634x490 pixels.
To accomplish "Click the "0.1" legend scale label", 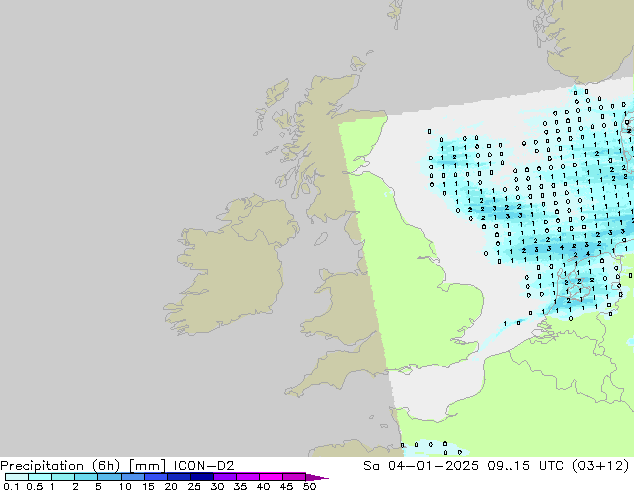I will pyautogui.click(x=11, y=486).
